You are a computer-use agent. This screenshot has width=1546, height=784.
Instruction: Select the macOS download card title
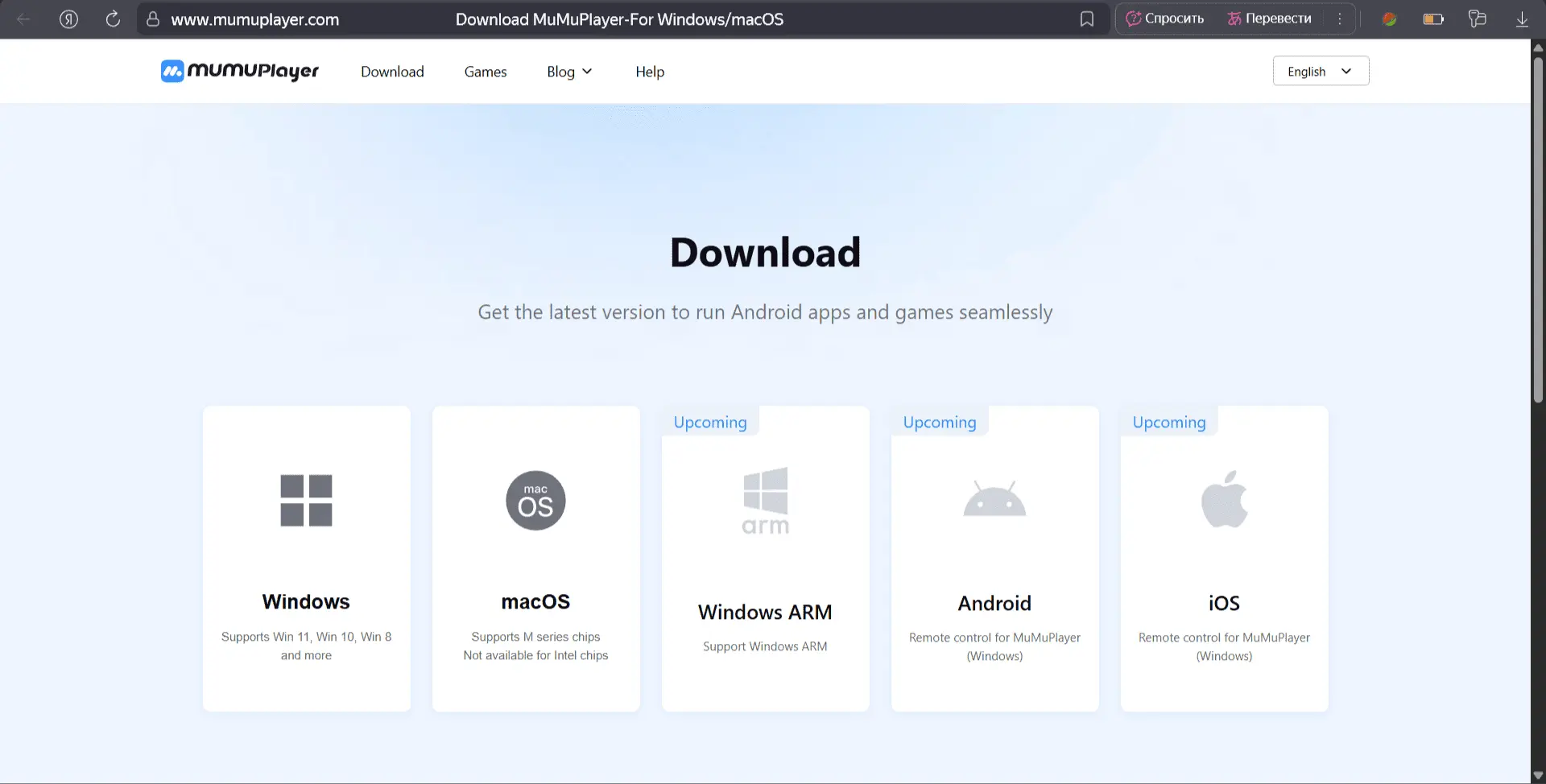(x=535, y=602)
